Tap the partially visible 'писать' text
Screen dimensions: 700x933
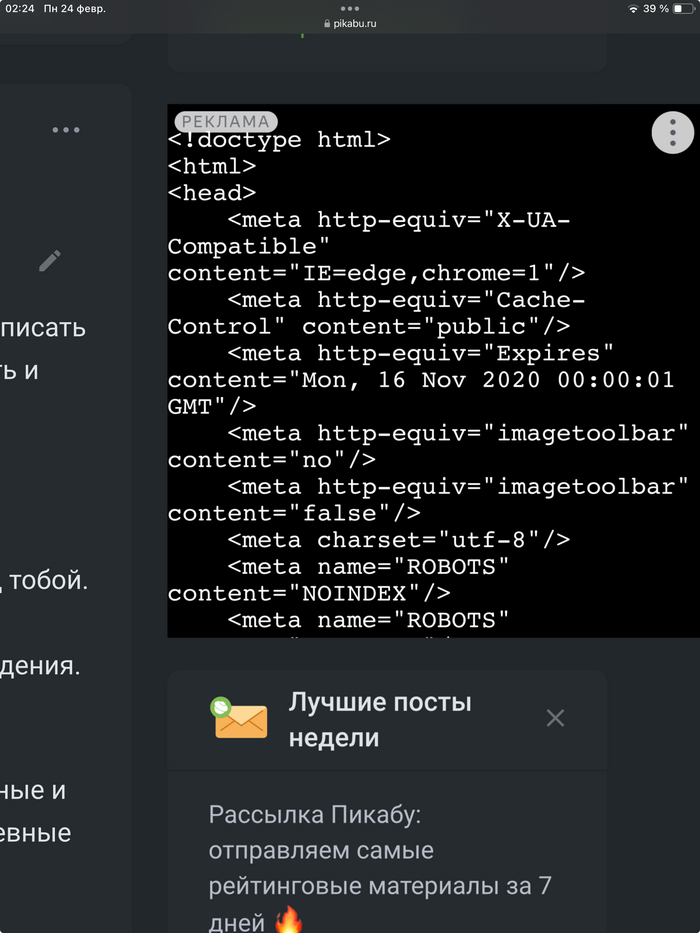coord(44,328)
